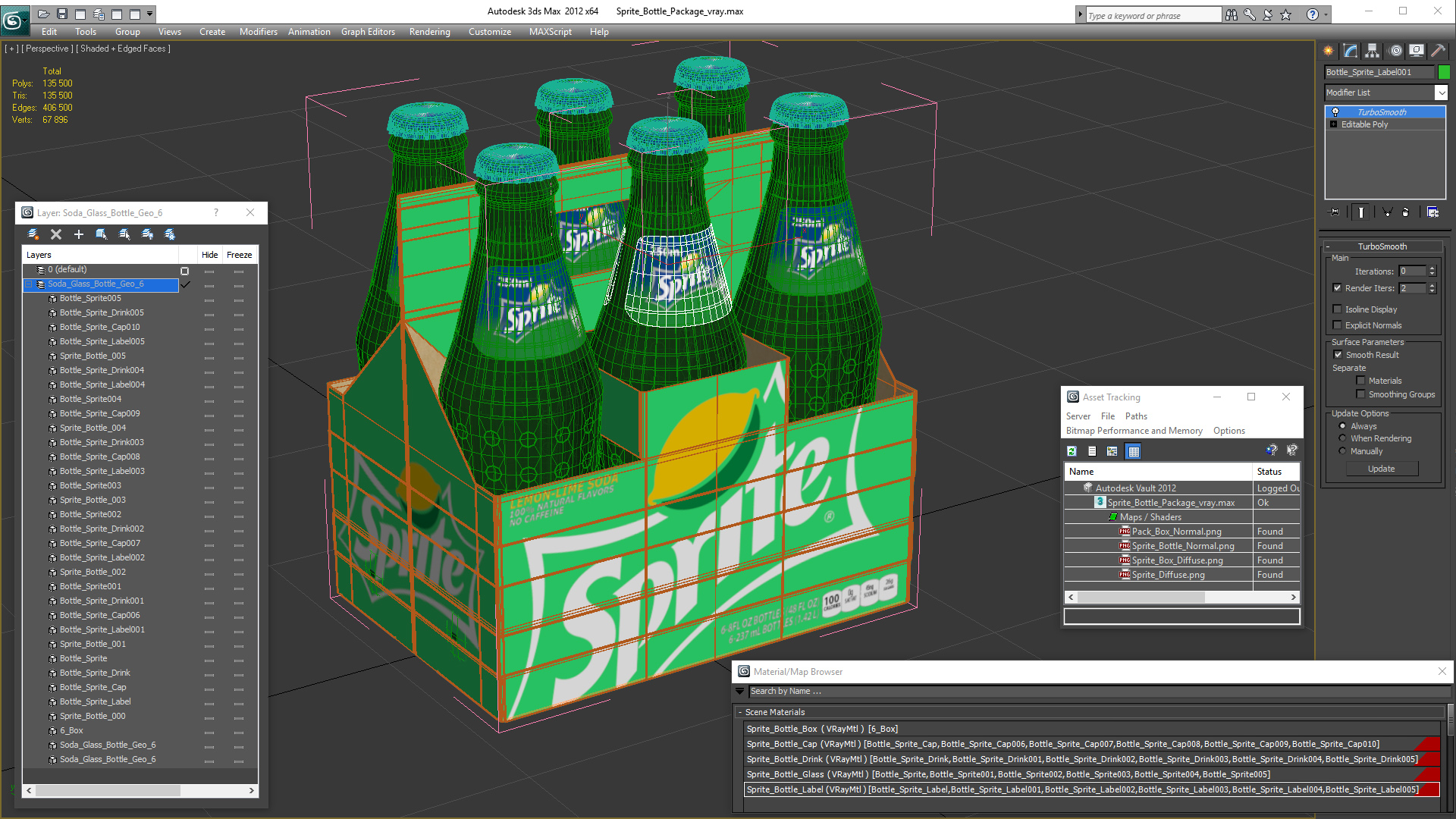This screenshot has width=1456, height=819.
Task: Click the Update button in TurboSmooth
Action: tap(1382, 469)
